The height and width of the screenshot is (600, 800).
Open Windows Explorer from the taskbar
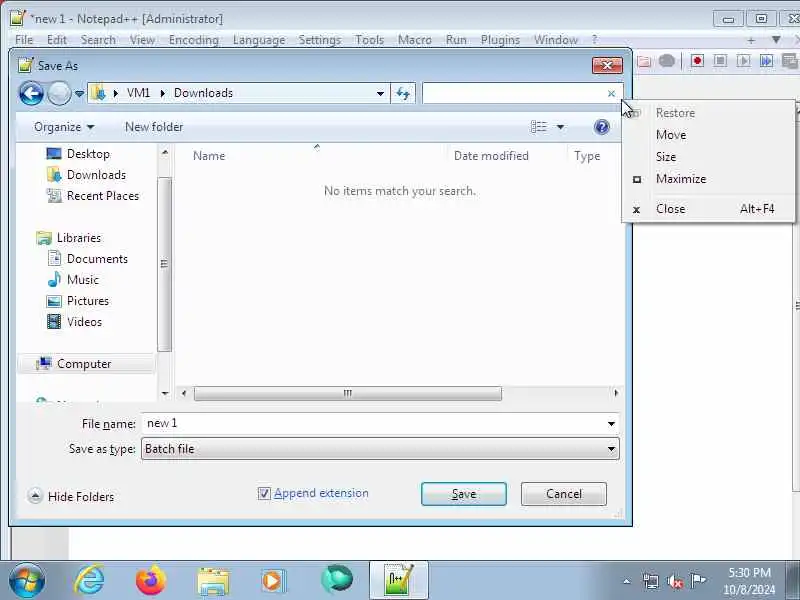click(213, 581)
